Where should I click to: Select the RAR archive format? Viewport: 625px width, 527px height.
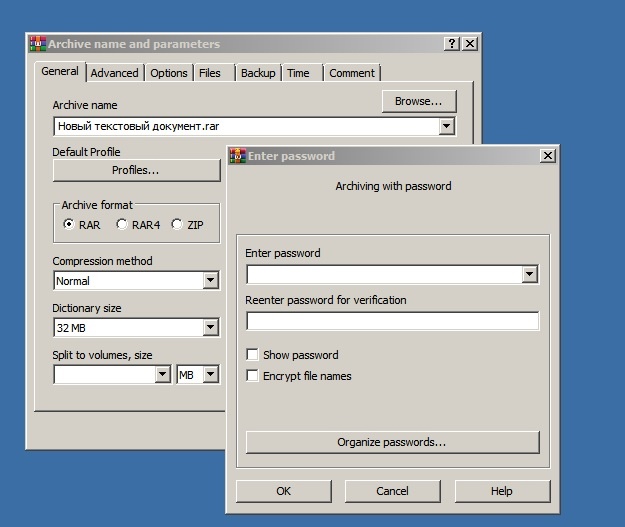click(x=82, y=225)
